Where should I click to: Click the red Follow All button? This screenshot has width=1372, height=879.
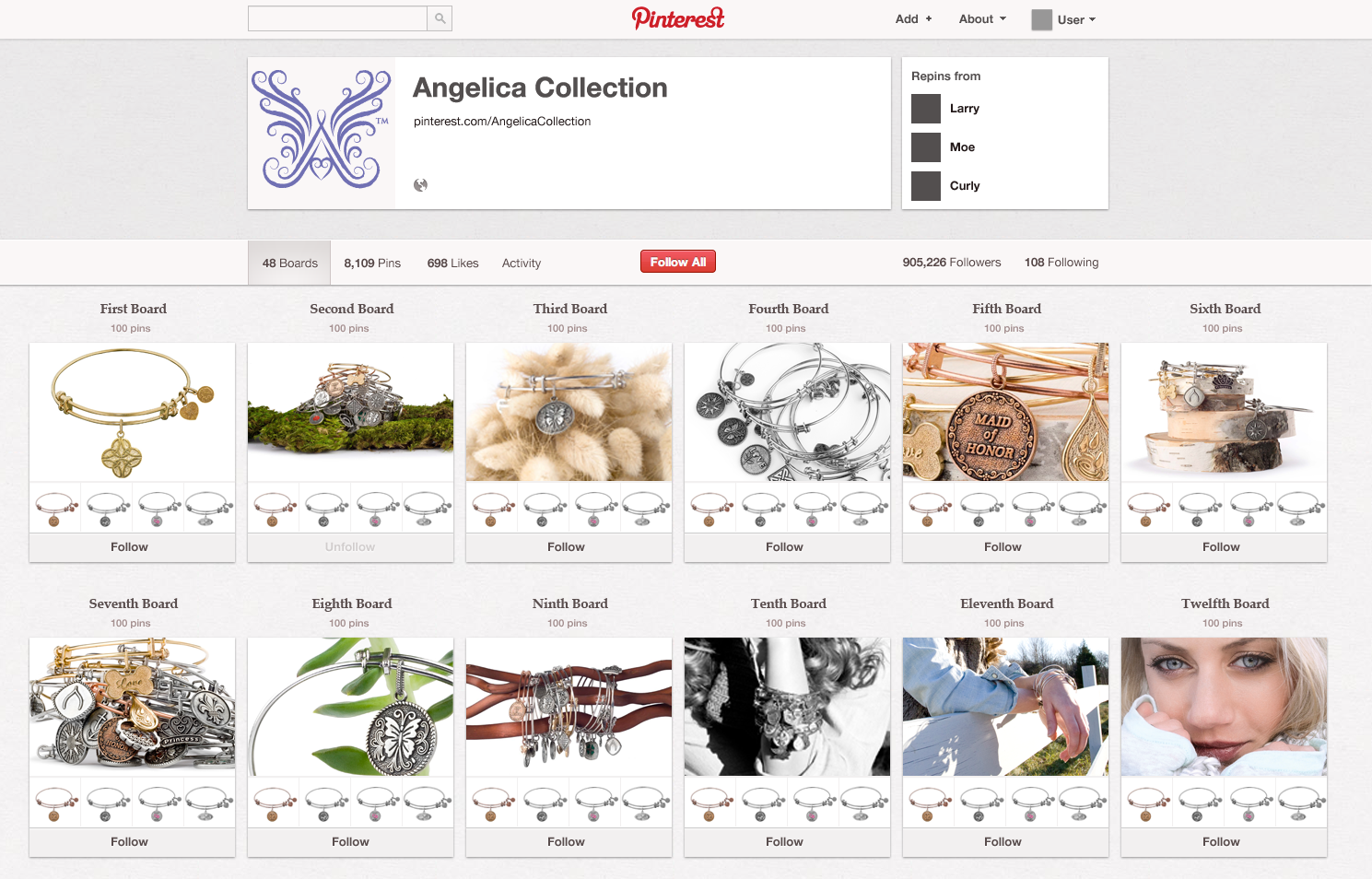678,262
